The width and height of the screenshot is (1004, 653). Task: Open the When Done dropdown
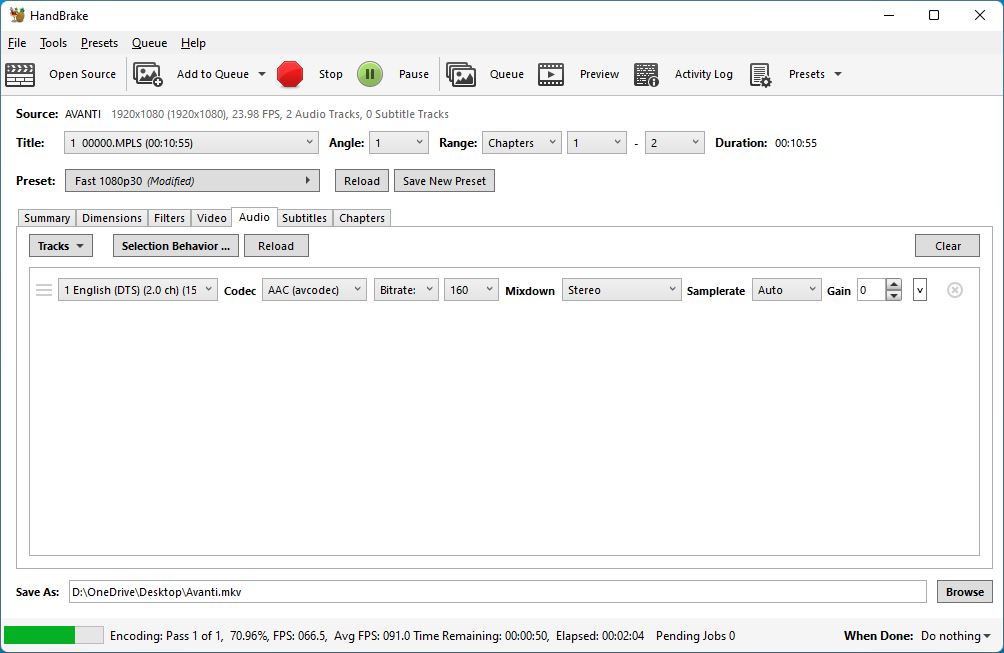(955, 636)
